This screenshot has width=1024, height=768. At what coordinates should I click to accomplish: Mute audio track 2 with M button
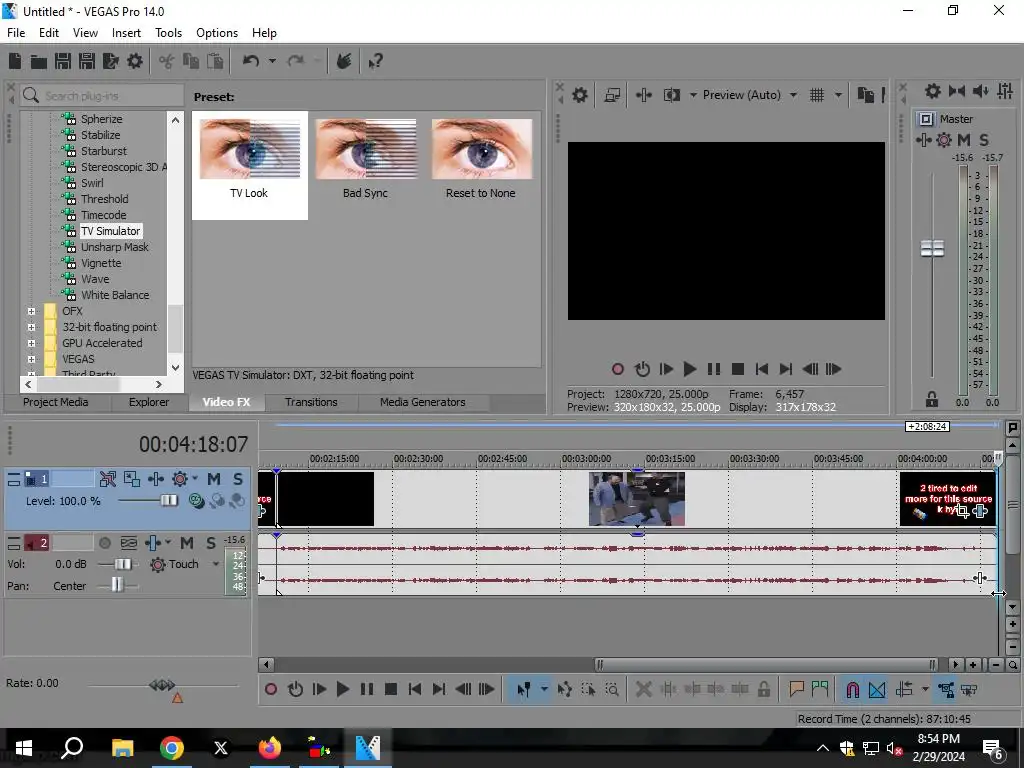187,543
